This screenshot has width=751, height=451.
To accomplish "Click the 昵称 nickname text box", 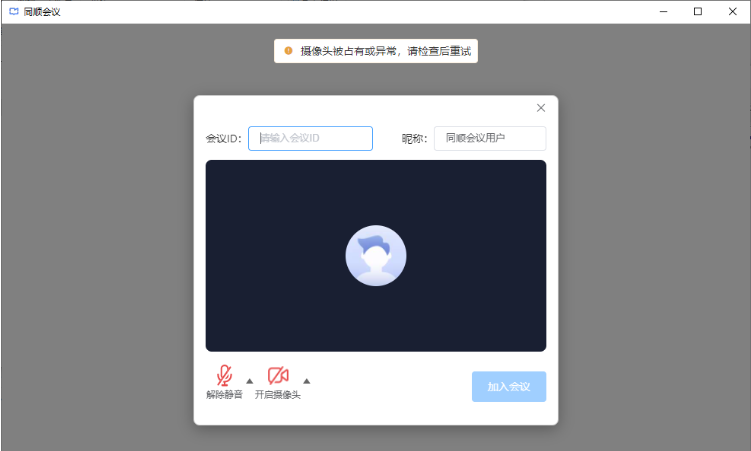I will (490, 138).
